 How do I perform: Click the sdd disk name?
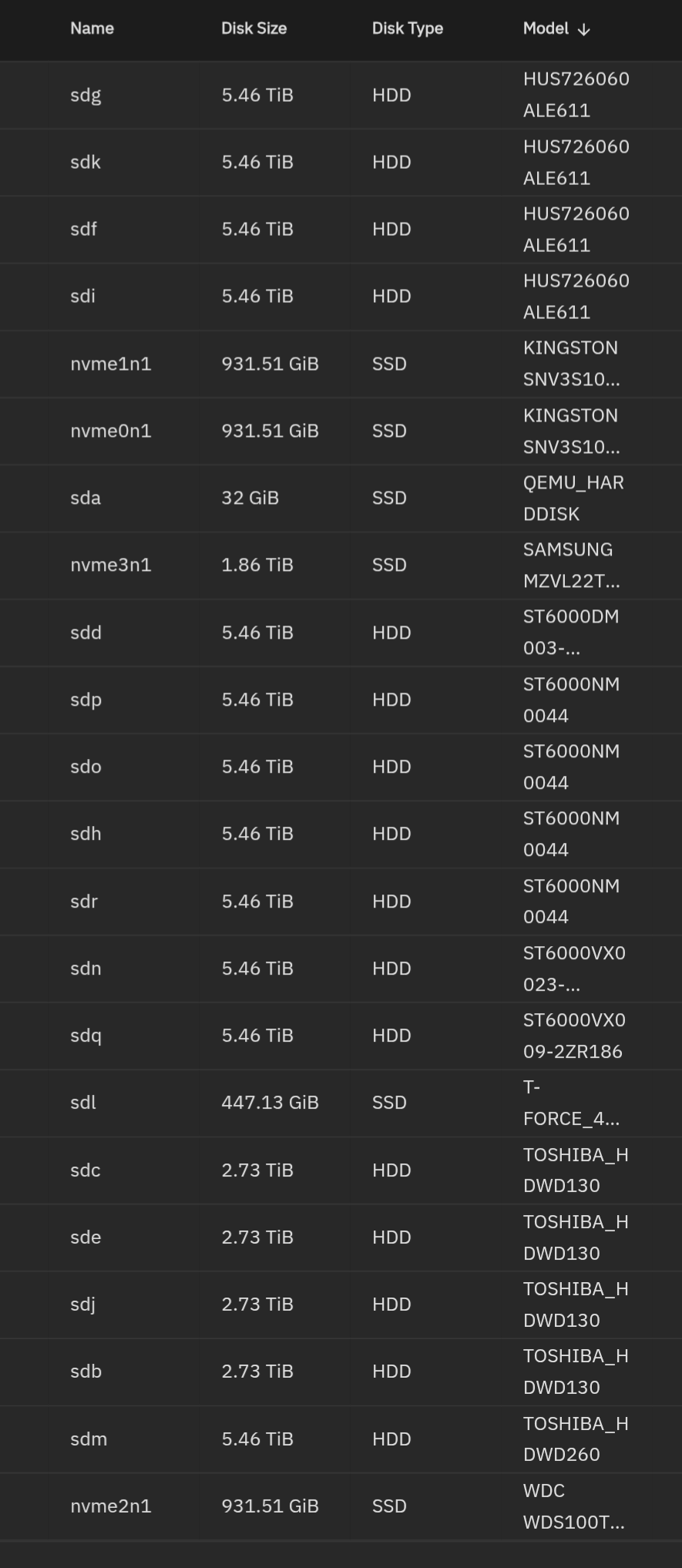pyautogui.click(x=86, y=633)
